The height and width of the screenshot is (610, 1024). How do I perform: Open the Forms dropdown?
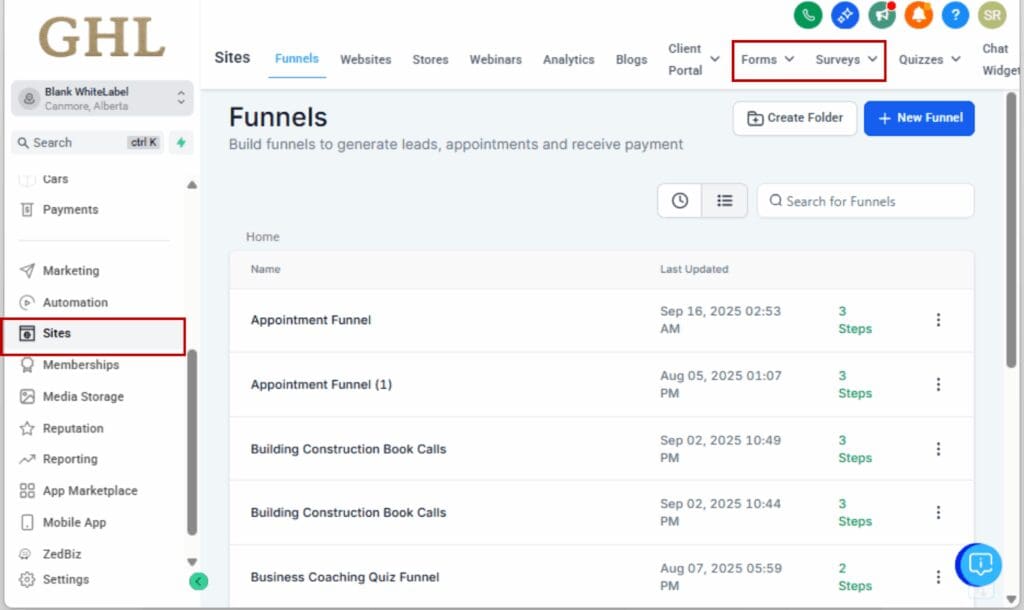click(765, 59)
